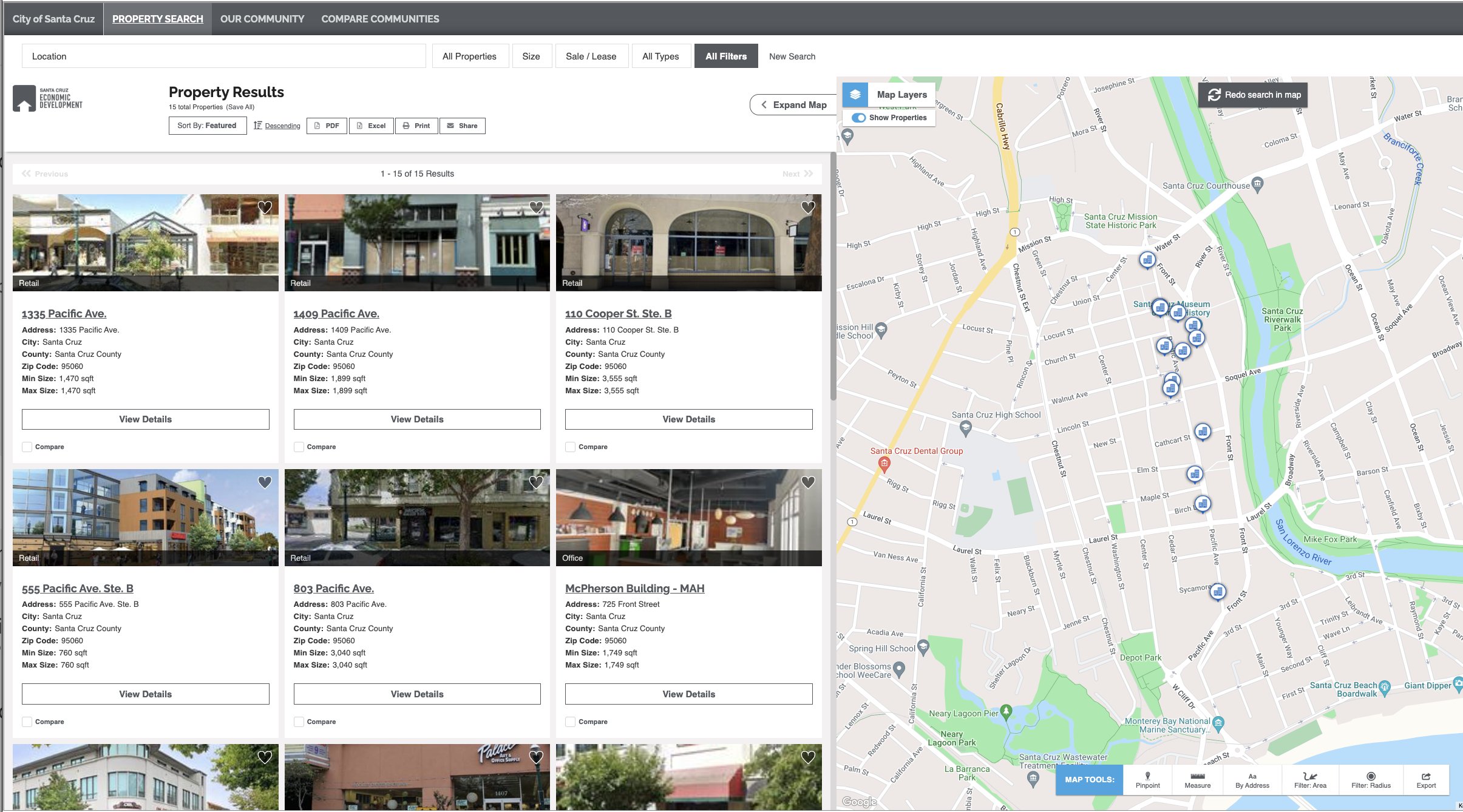Open the COMPARE COMMUNITIES tab
This screenshot has width=1463, height=812.
[380, 19]
